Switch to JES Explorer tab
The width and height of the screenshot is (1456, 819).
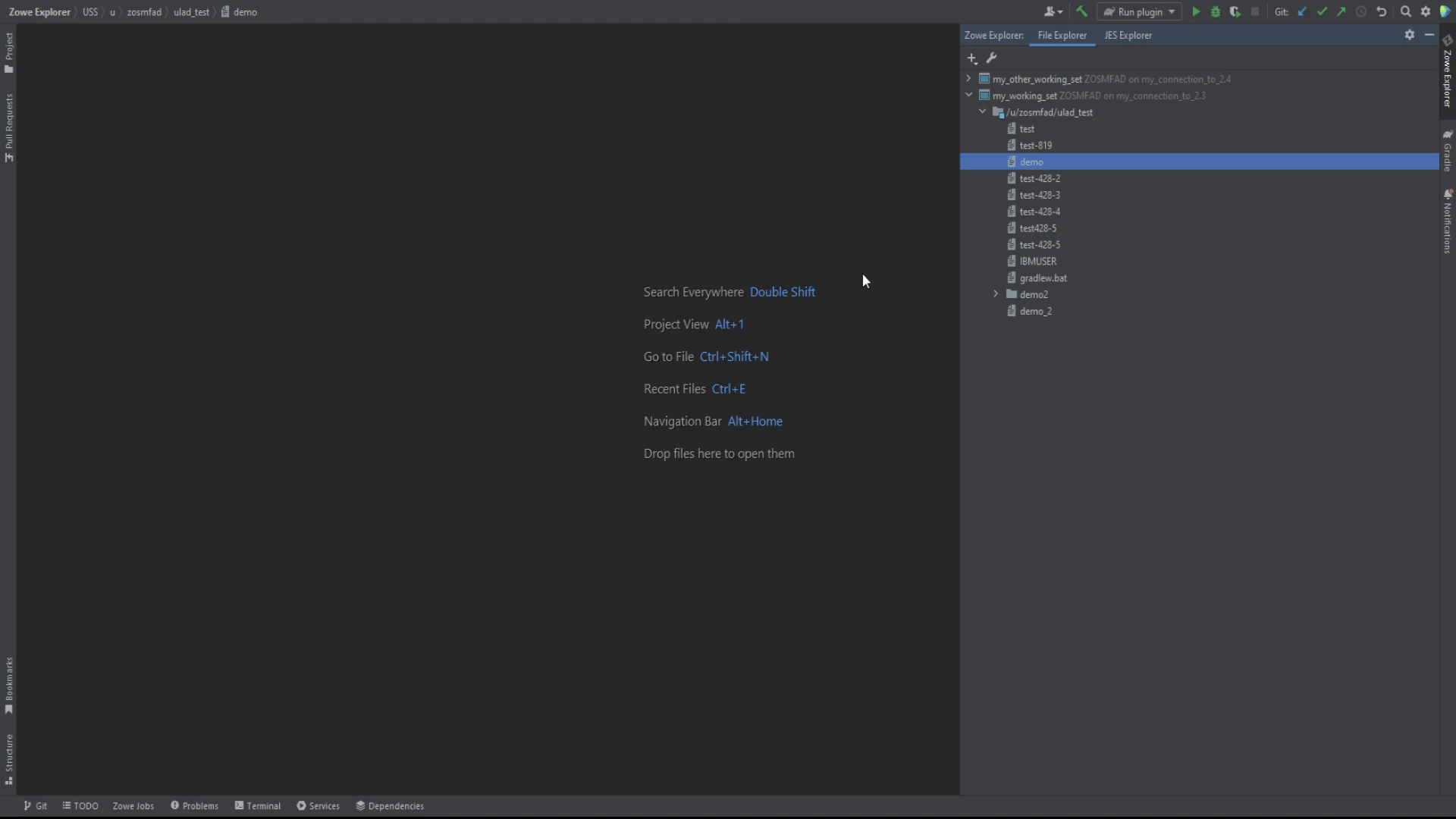click(x=1128, y=36)
